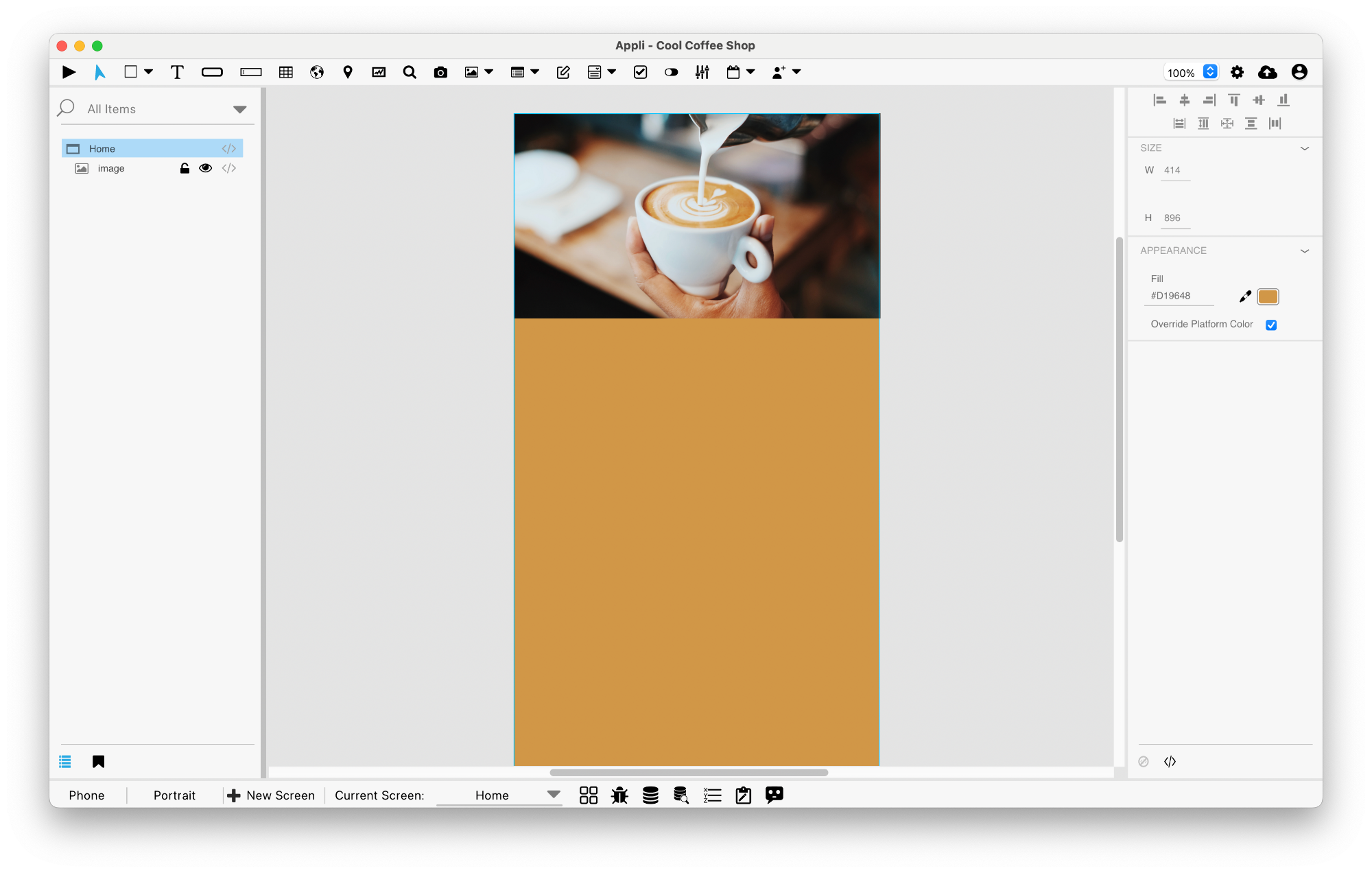
Task: Click the Camera tool icon
Action: click(440, 72)
